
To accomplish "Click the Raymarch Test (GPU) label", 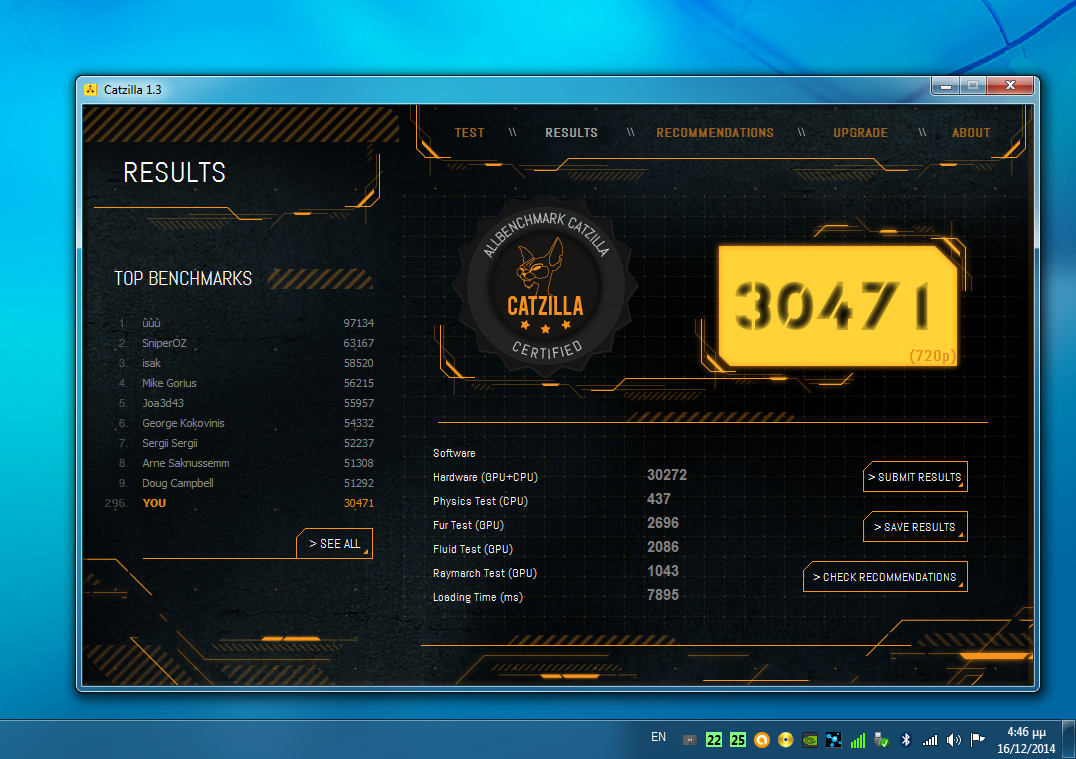I will (x=484, y=573).
